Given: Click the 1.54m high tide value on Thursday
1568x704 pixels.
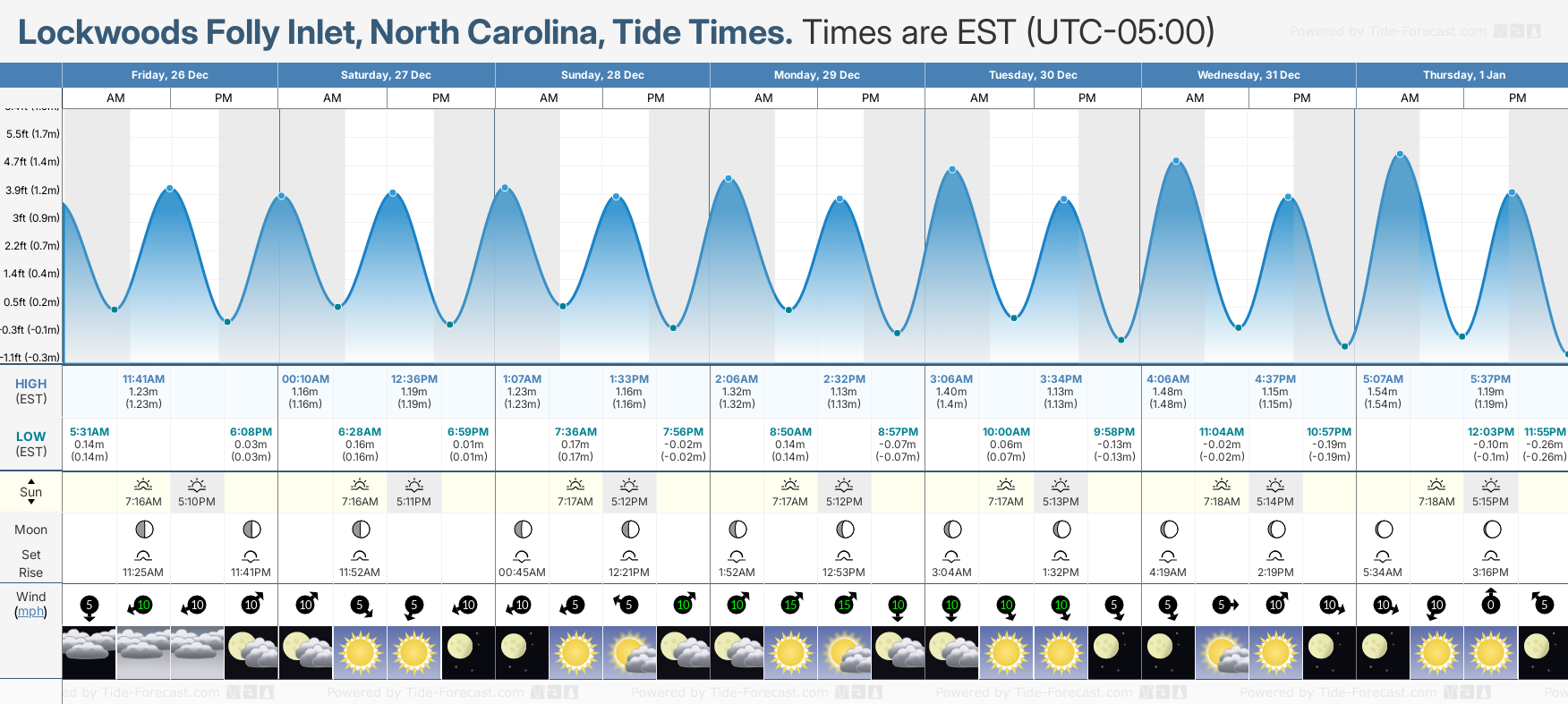Looking at the screenshot, I should click(x=1383, y=392).
